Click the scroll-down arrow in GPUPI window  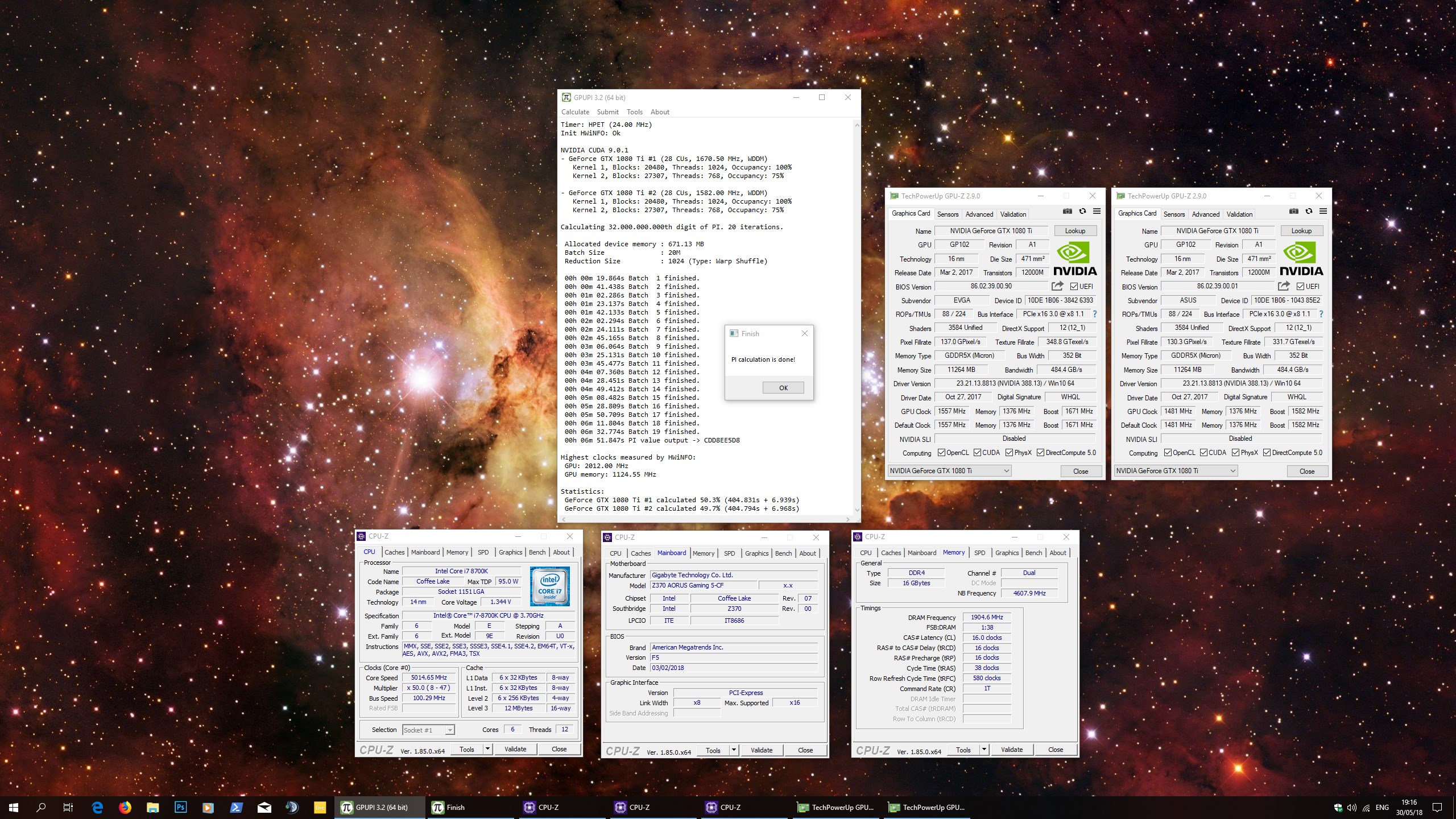[x=857, y=510]
